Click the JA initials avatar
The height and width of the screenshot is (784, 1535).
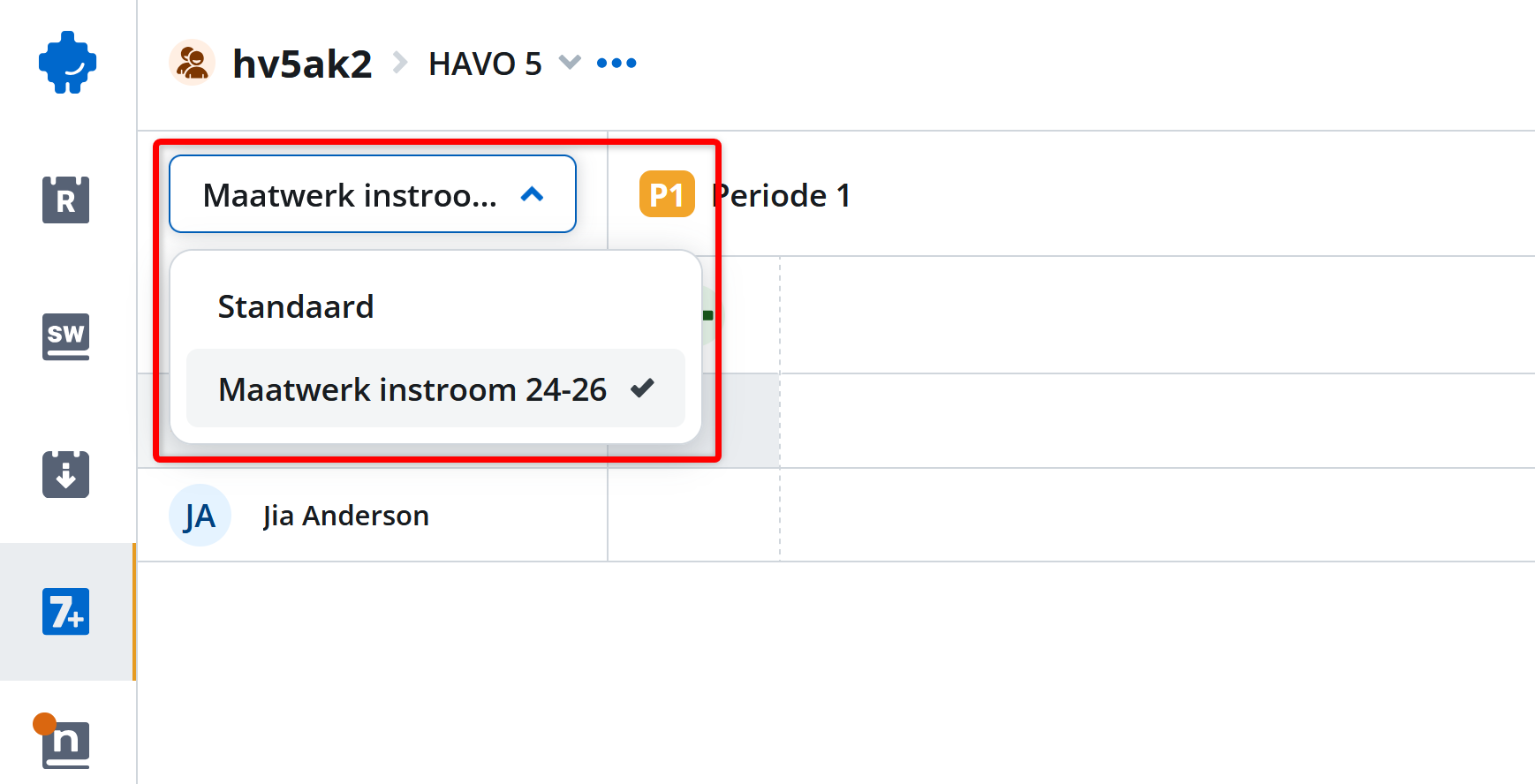click(x=200, y=516)
